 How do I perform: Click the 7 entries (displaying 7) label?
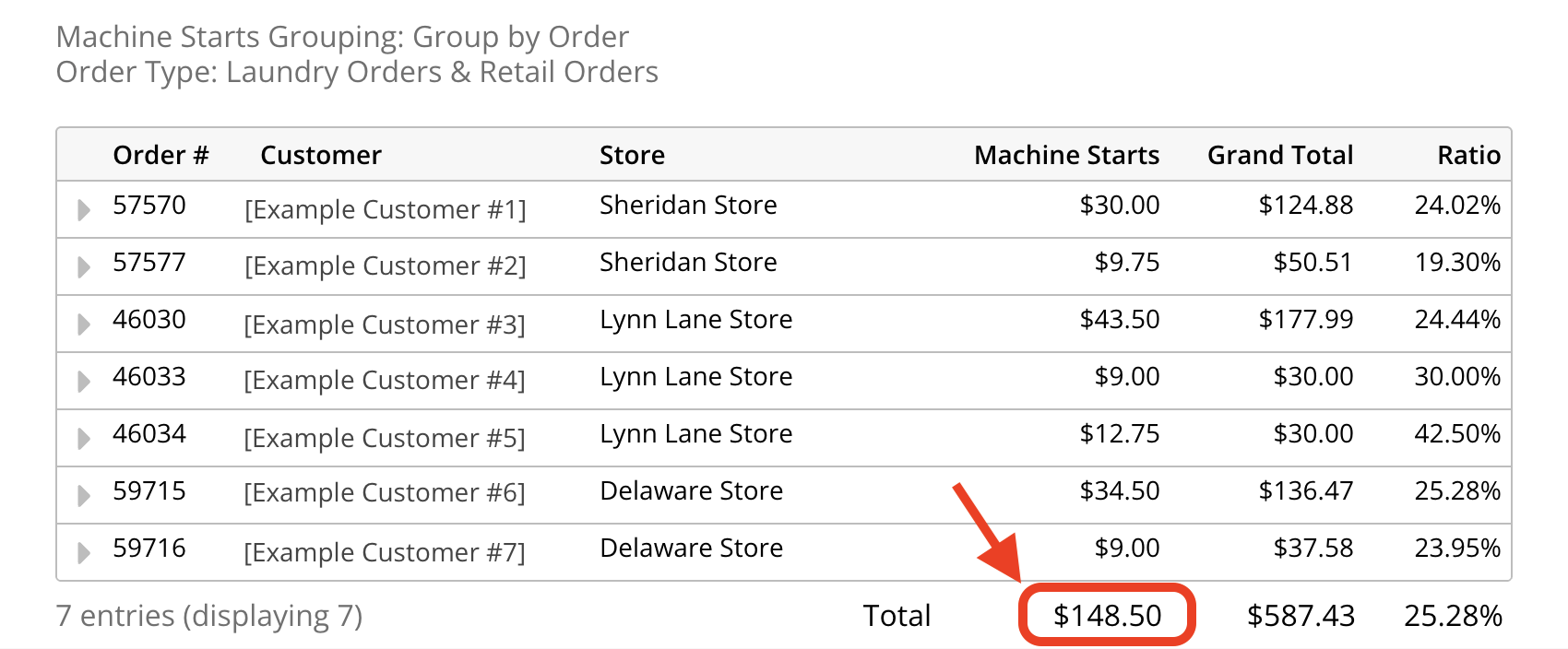pos(209,615)
